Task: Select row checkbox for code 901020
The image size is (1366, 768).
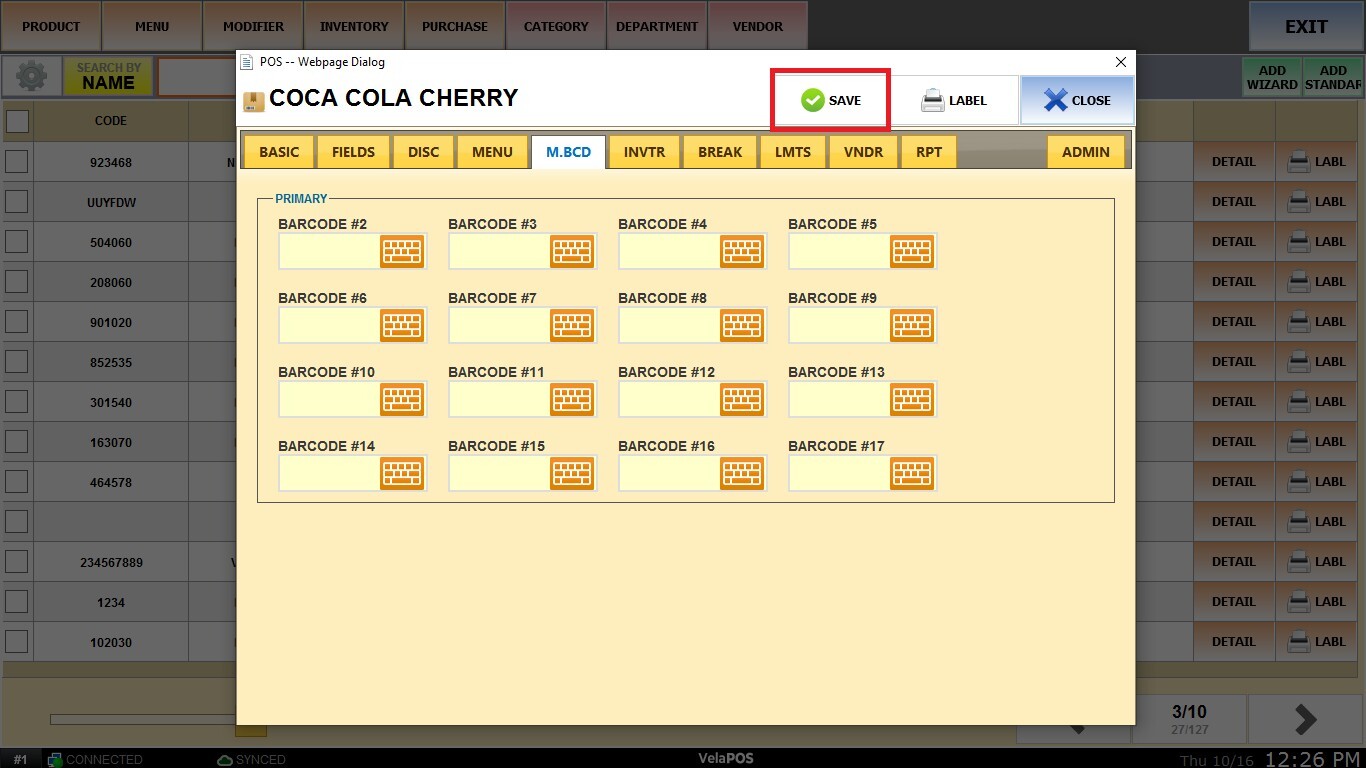Action: pos(17,322)
